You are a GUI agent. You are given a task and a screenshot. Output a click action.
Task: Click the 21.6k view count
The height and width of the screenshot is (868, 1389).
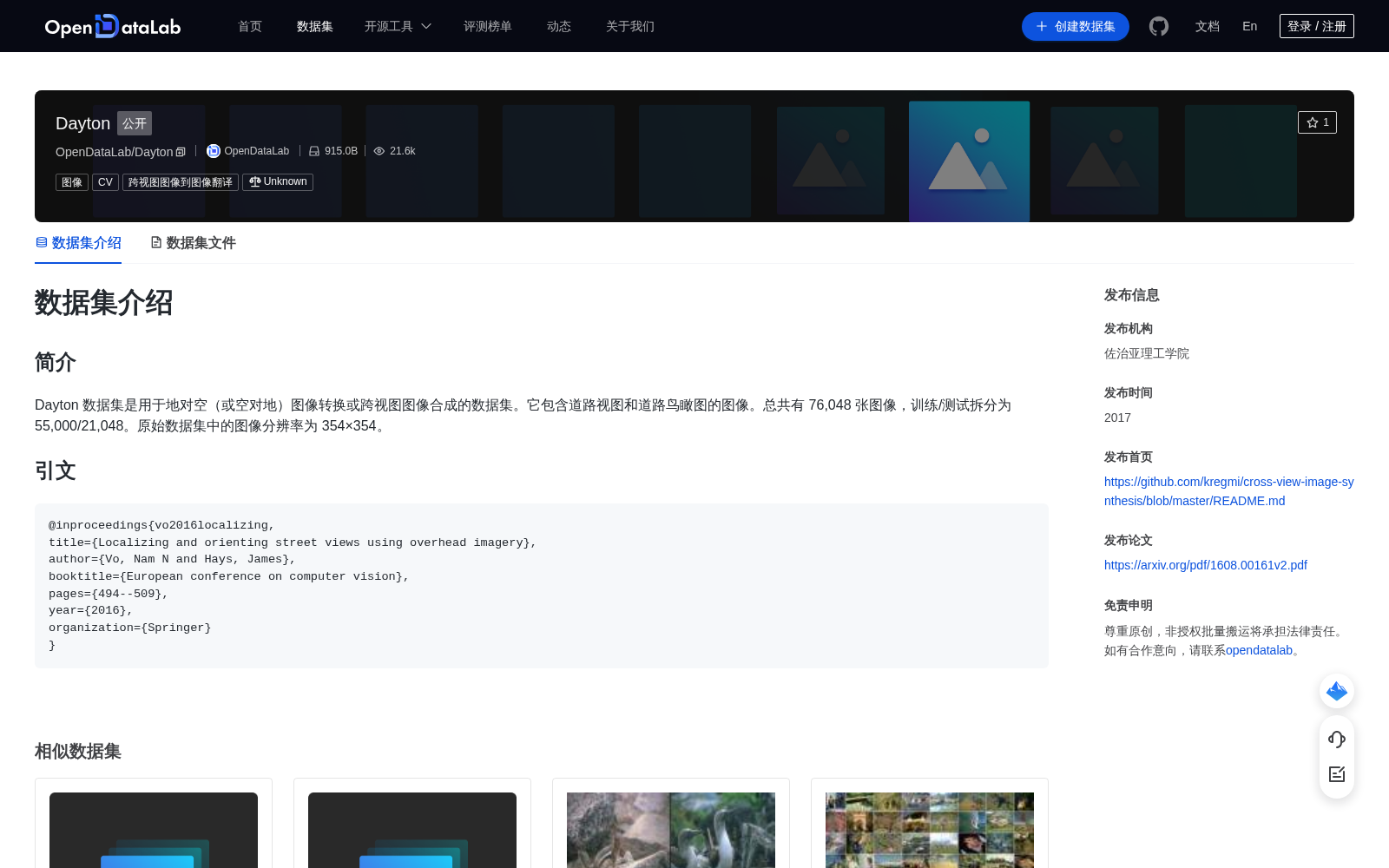click(x=403, y=151)
